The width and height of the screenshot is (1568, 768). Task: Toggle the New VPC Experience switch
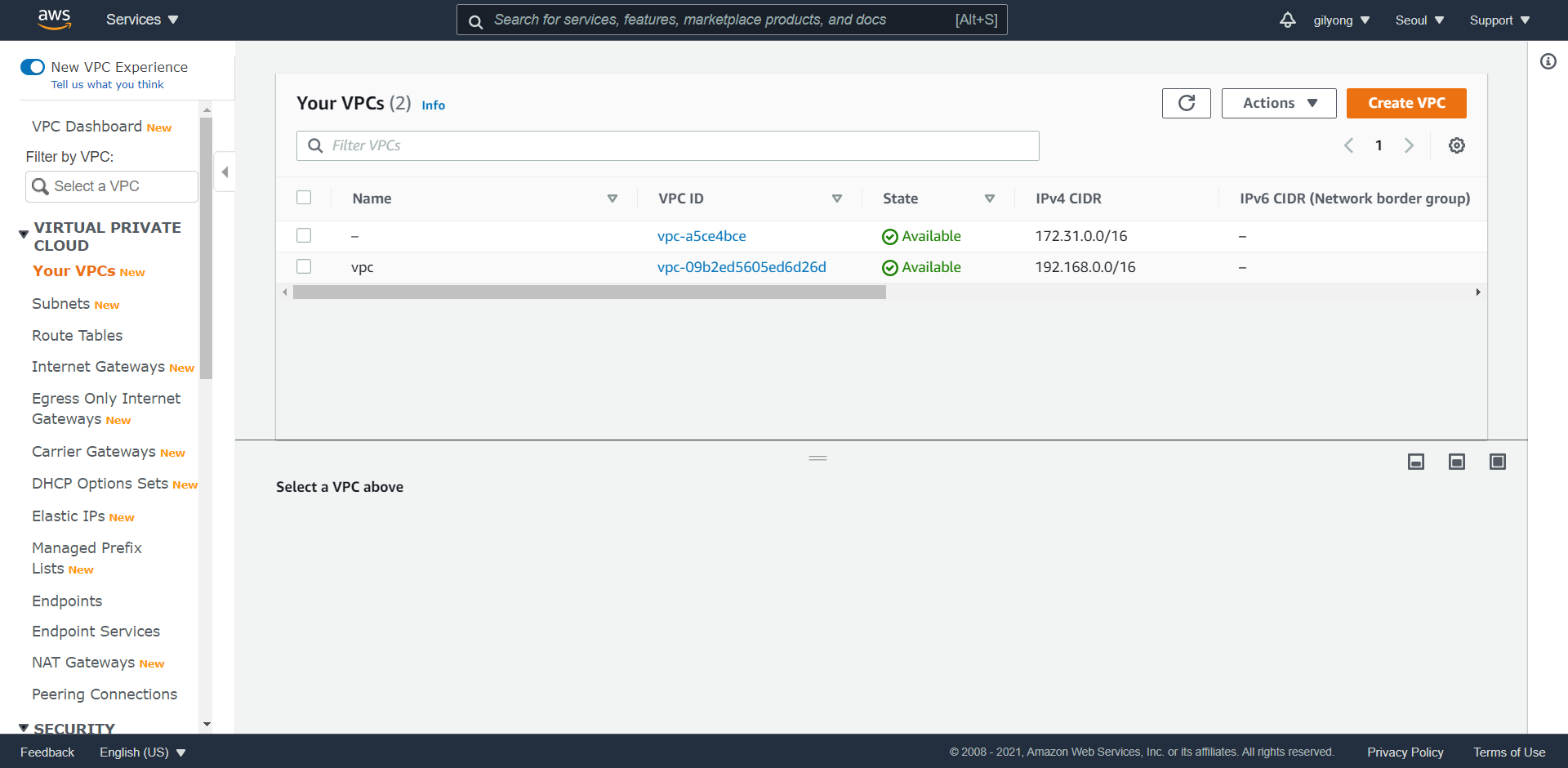point(33,67)
